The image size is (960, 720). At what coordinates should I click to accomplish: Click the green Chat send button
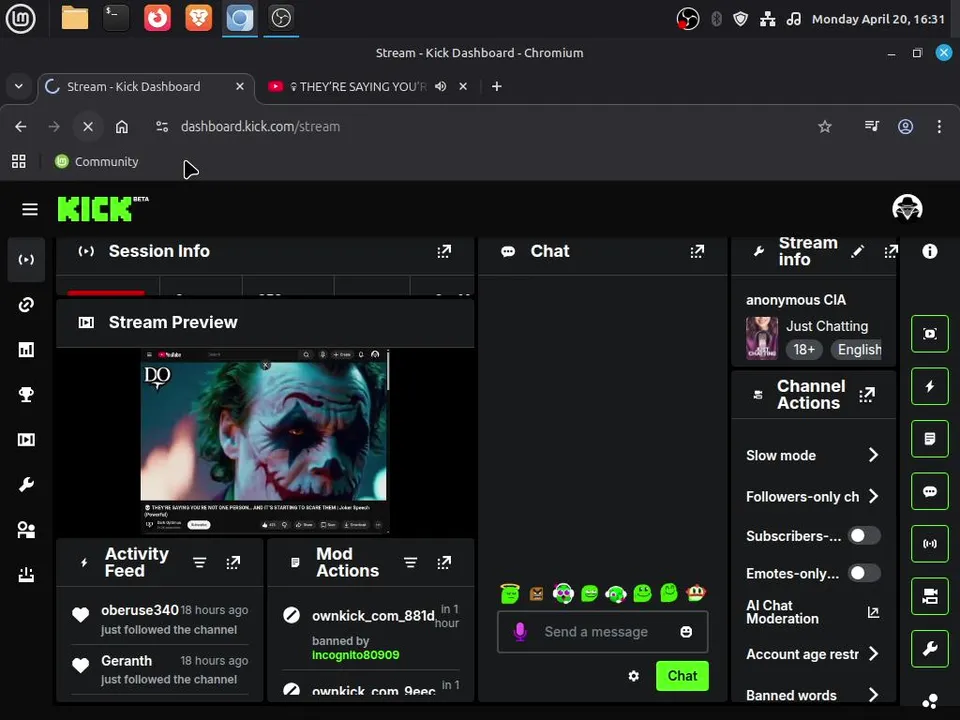(682, 676)
